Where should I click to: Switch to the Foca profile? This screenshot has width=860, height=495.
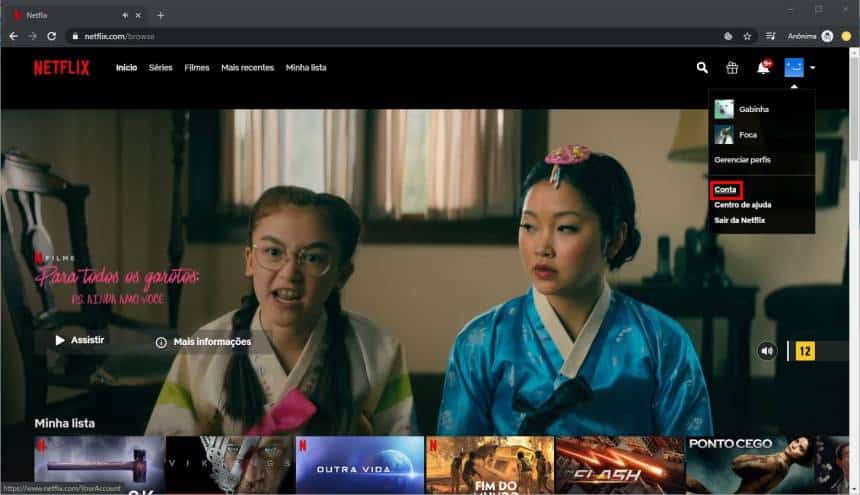735,134
